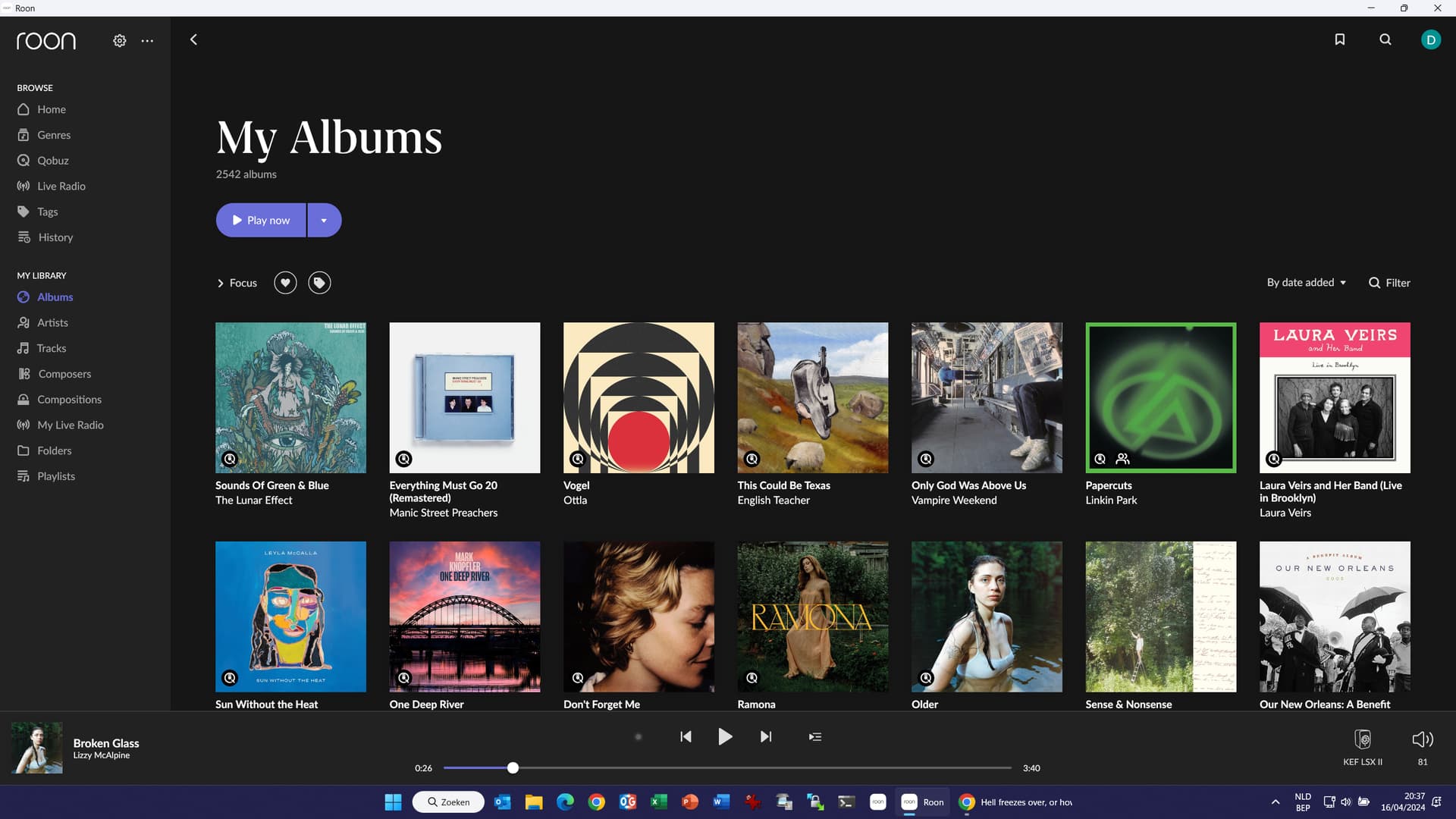Image resolution: width=1456 pixels, height=819 pixels.
Task: Open Chrome window Hell freezes over
Action: click(1016, 802)
